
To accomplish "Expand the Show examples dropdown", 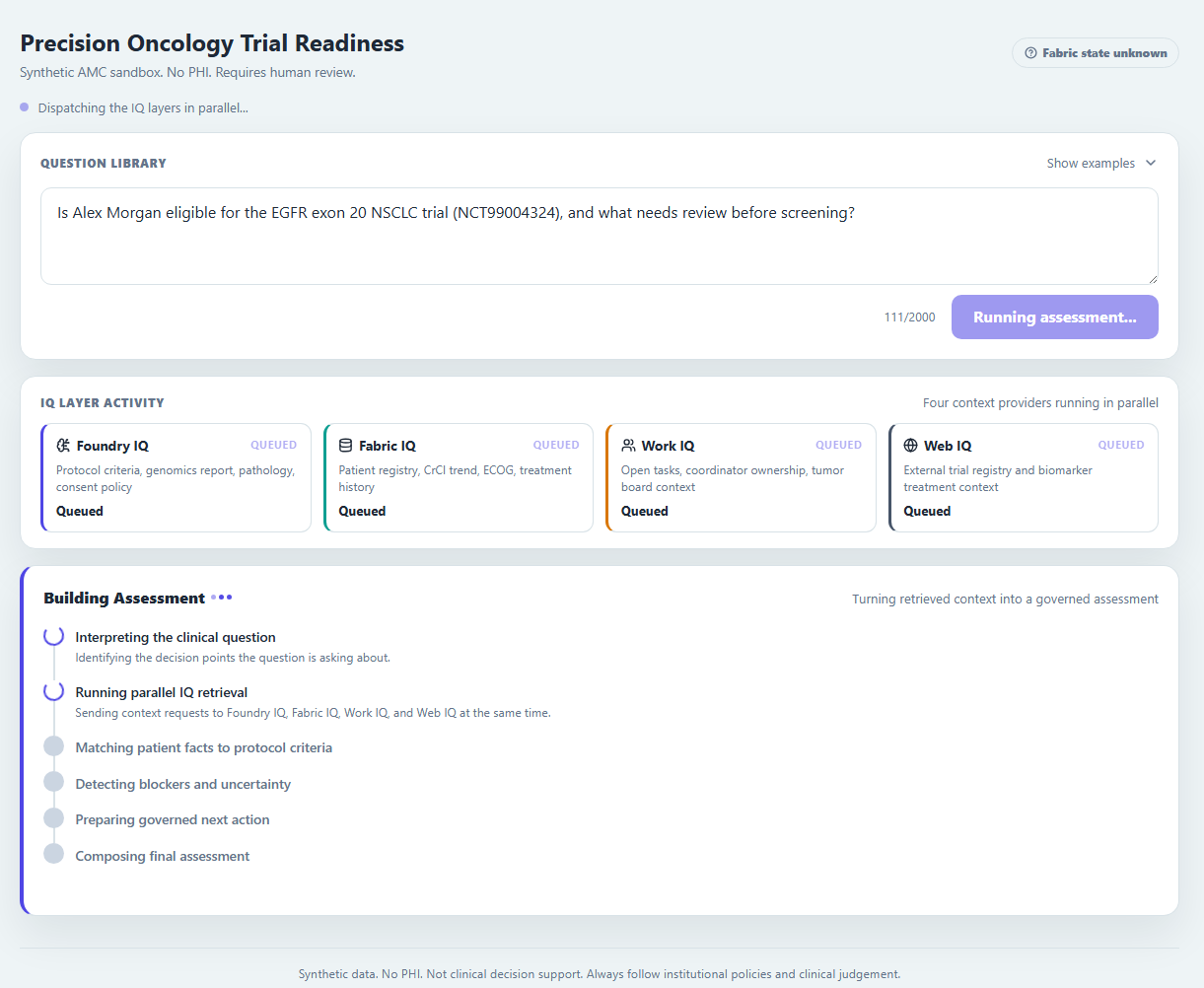I will (1101, 164).
